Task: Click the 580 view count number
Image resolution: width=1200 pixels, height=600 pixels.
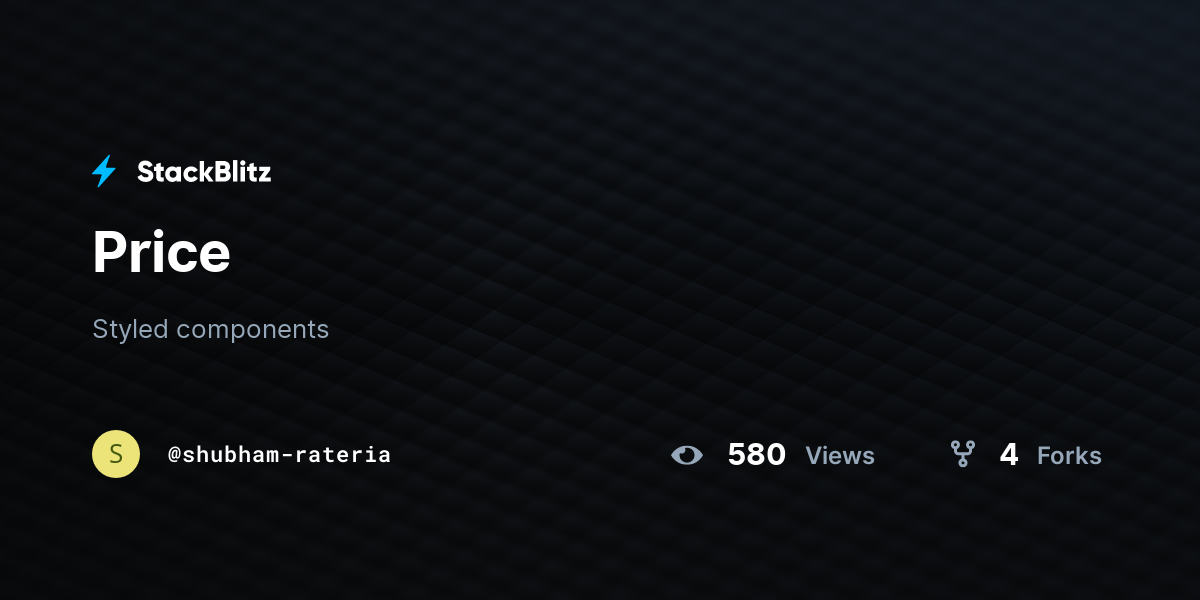Action: (x=756, y=455)
